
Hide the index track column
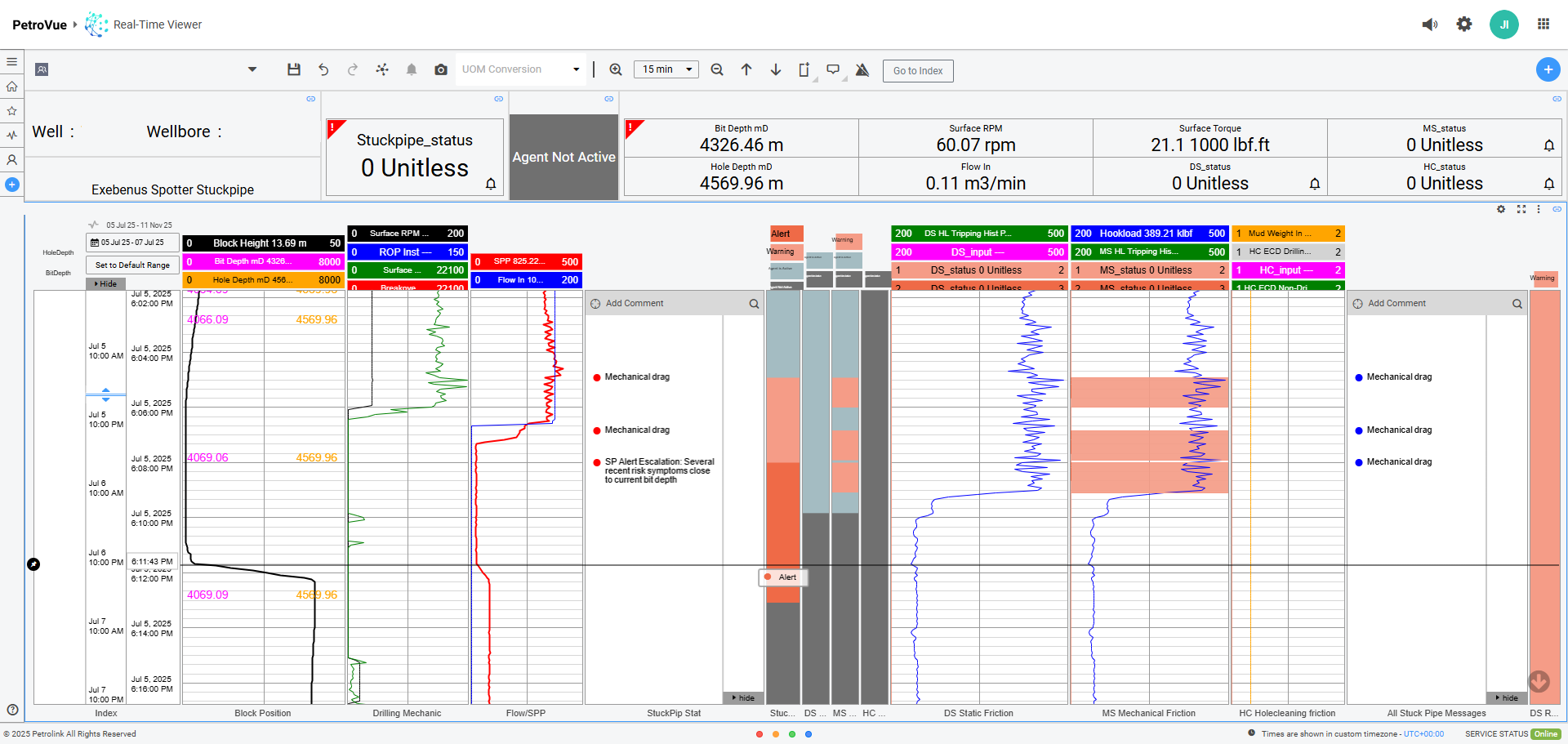105,283
